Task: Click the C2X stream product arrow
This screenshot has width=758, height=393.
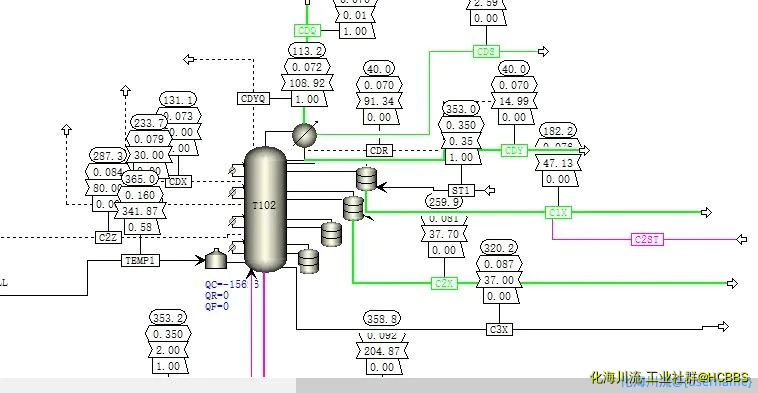Action: [x=732, y=283]
